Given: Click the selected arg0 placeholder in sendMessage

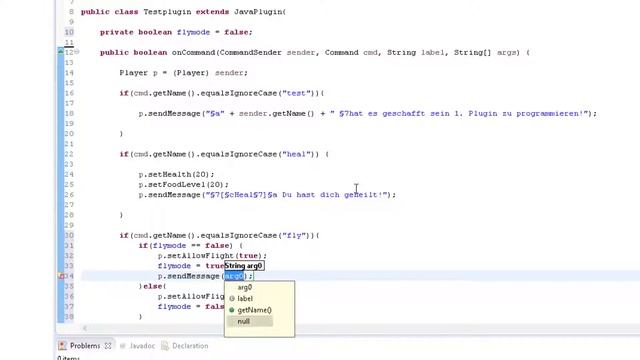Looking at the screenshot, I should tap(234, 276).
